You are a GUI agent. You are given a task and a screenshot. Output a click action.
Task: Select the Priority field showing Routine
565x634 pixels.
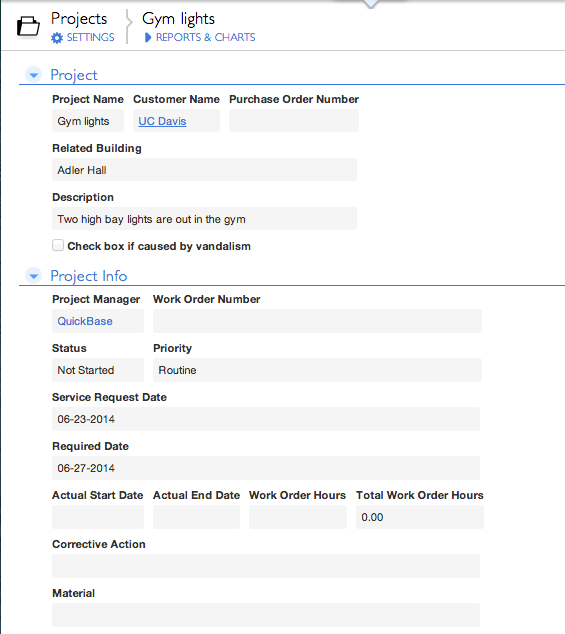[317, 370]
